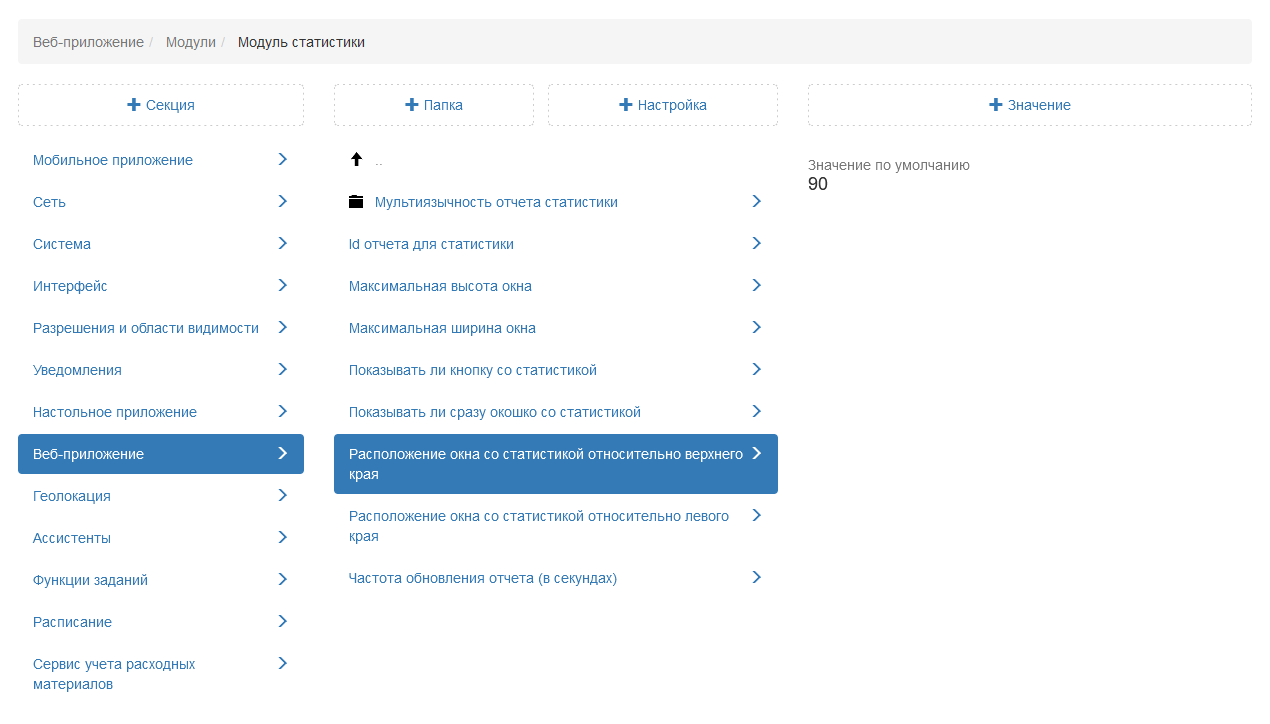
Task: Click the plus icon of Значение button
Action: 995,105
